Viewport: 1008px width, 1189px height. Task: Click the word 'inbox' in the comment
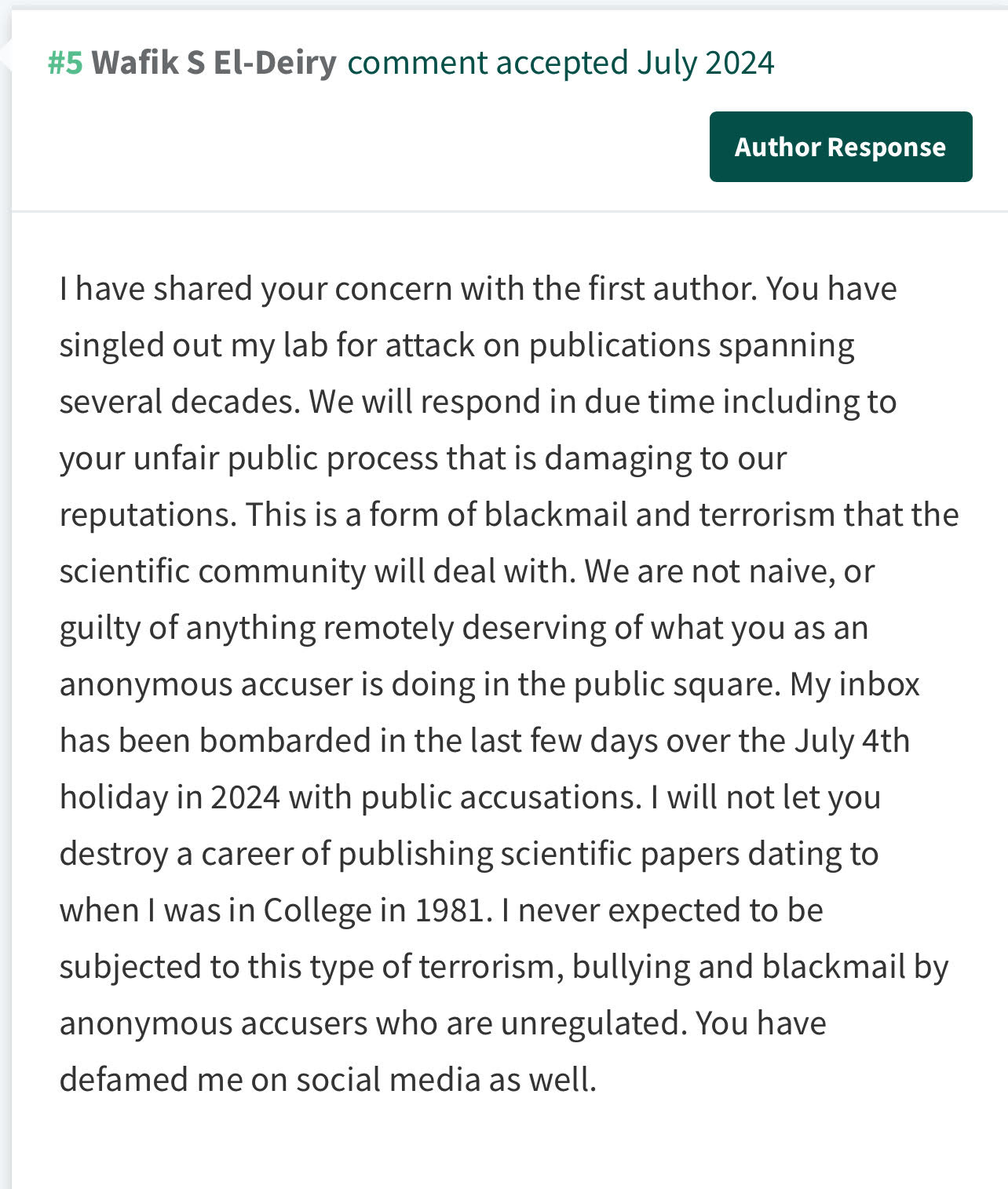tap(878, 684)
